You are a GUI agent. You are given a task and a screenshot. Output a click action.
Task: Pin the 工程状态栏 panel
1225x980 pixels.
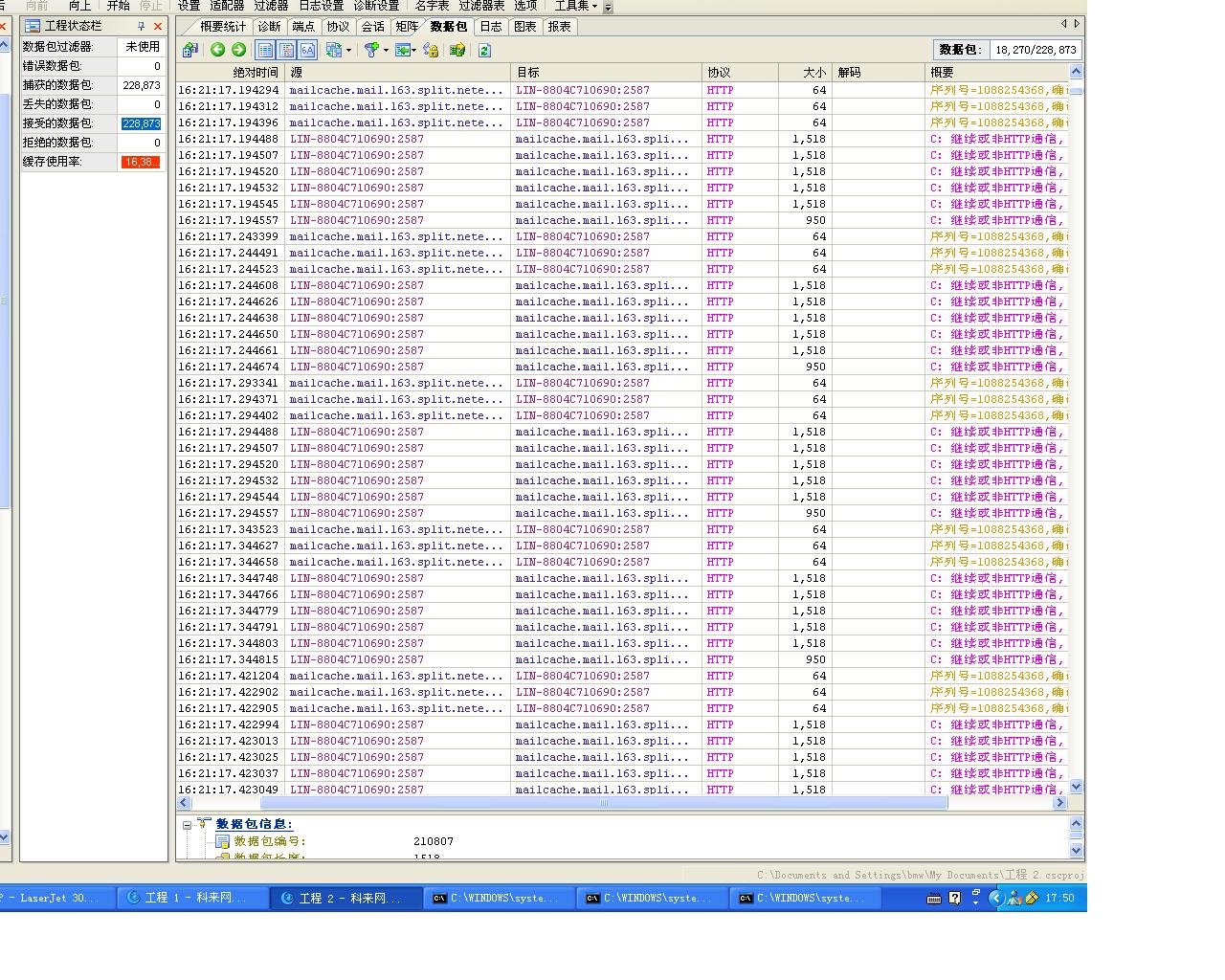point(142,27)
